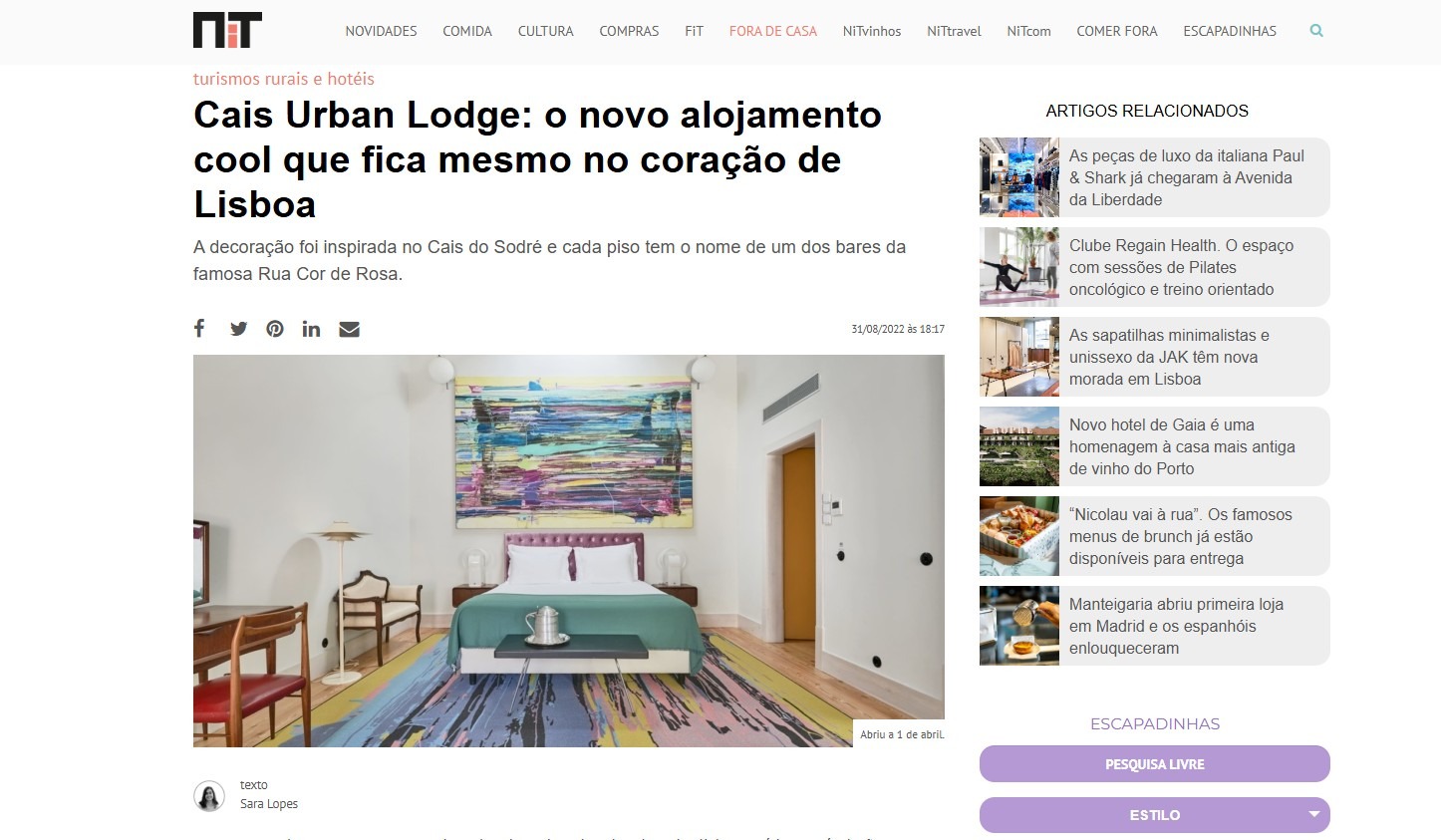Pin article with Pinterest icon

[275, 329]
